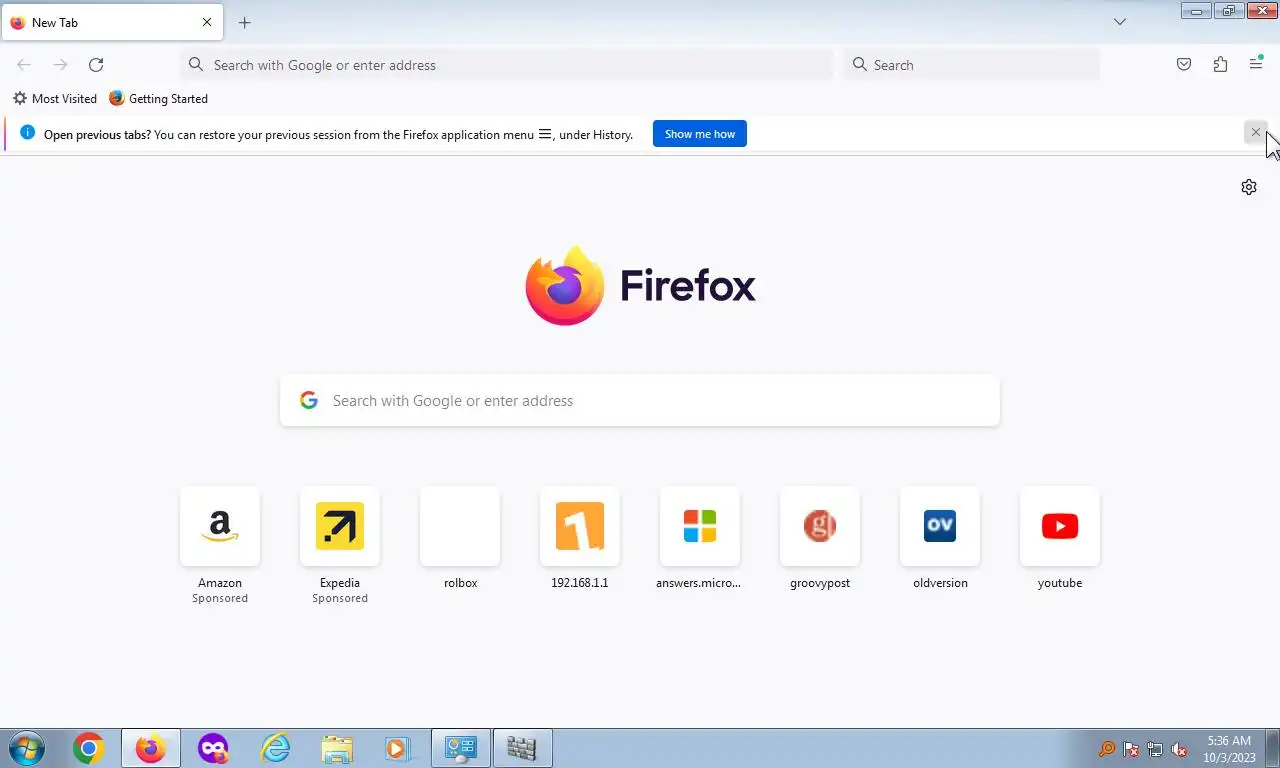Viewport: 1280px width, 768px height.
Task: Open the Firefox application menu hamburger
Action: tap(1256, 64)
